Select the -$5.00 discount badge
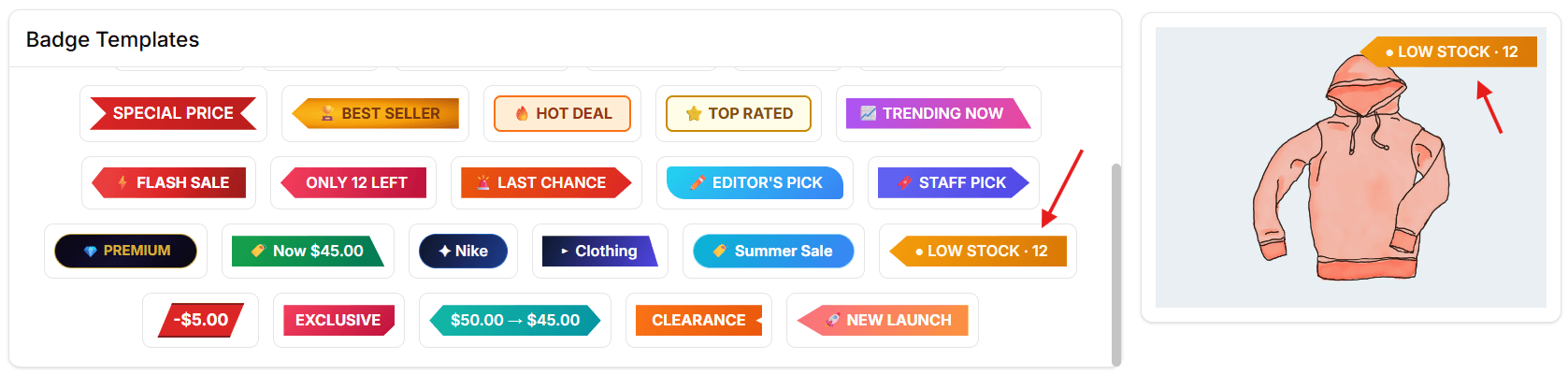 pos(200,320)
